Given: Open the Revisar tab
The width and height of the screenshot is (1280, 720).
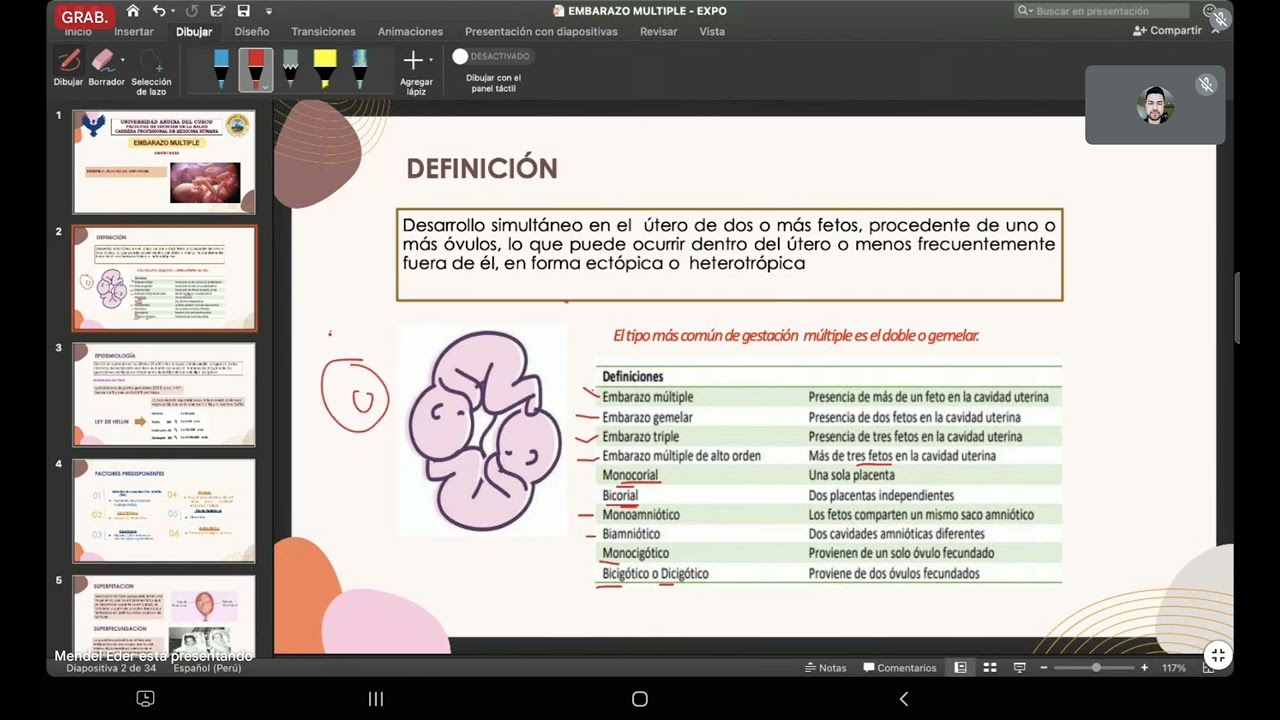Looking at the screenshot, I should click(658, 31).
